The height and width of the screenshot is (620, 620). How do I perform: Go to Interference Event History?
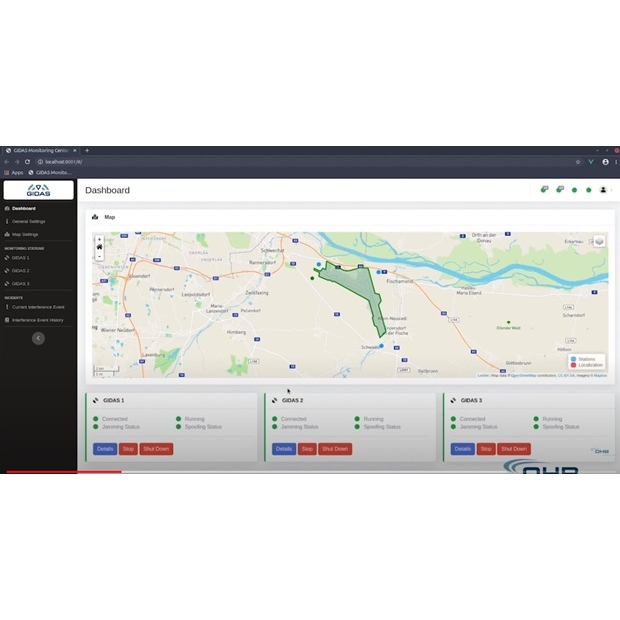point(37,320)
